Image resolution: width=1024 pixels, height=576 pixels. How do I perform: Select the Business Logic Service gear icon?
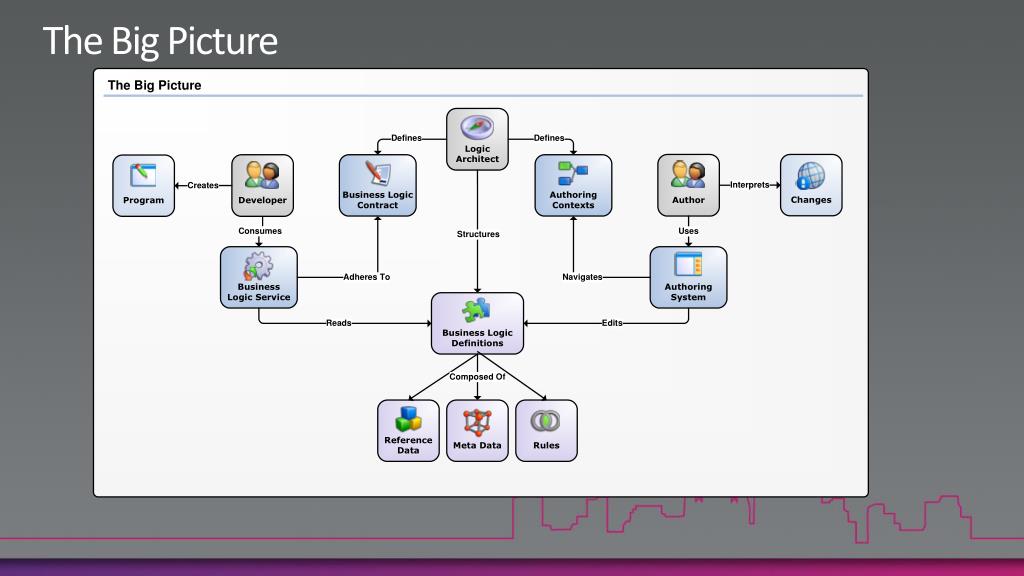tap(258, 266)
